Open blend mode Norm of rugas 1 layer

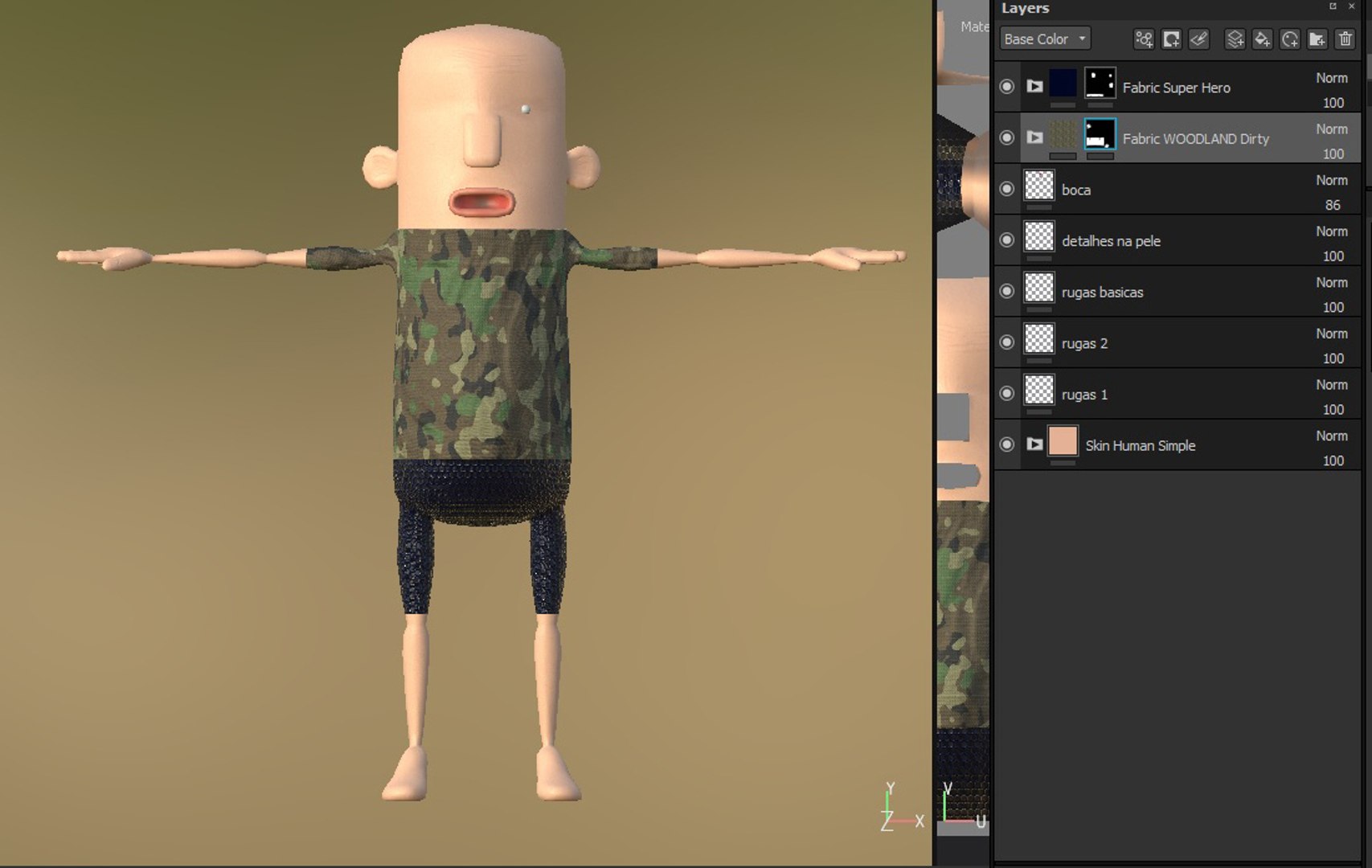coord(1332,384)
